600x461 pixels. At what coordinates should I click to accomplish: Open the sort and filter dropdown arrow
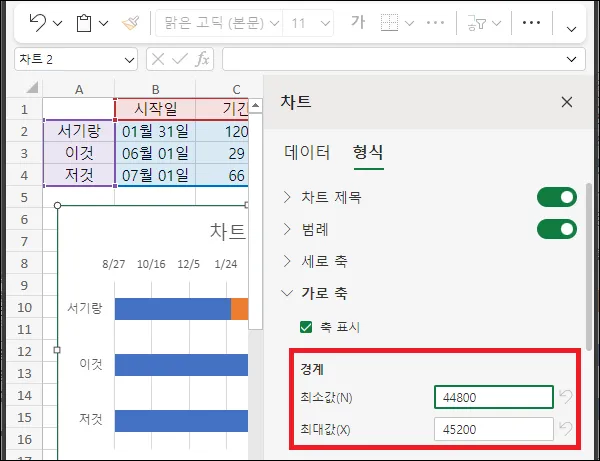point(496,23)
